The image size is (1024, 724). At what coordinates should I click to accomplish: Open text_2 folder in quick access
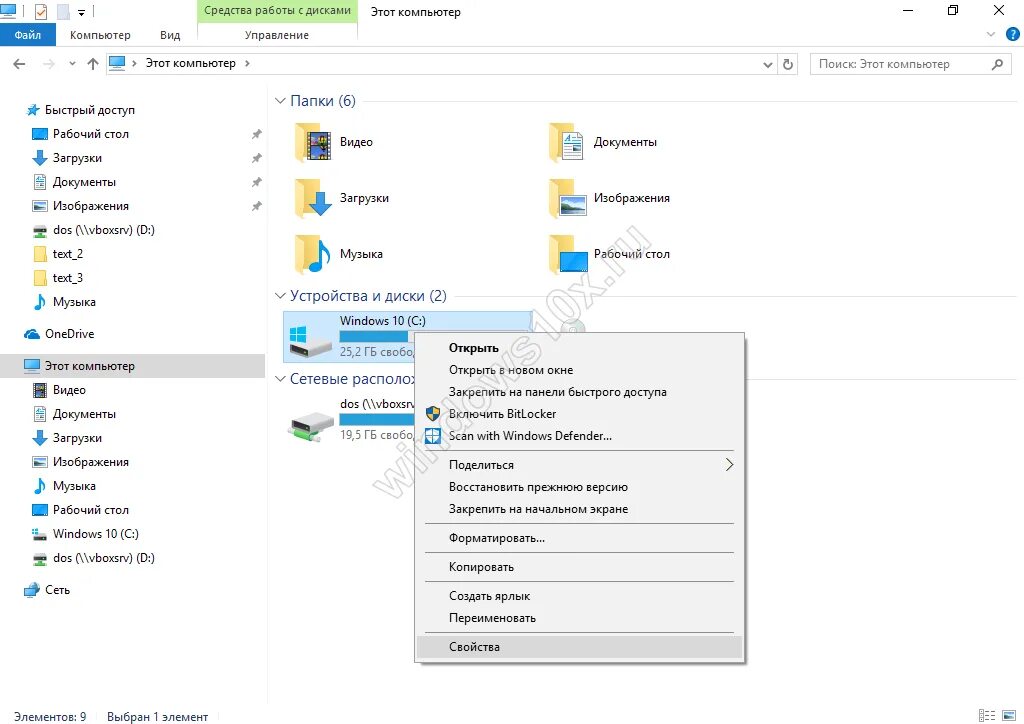[x=68, y=254]
